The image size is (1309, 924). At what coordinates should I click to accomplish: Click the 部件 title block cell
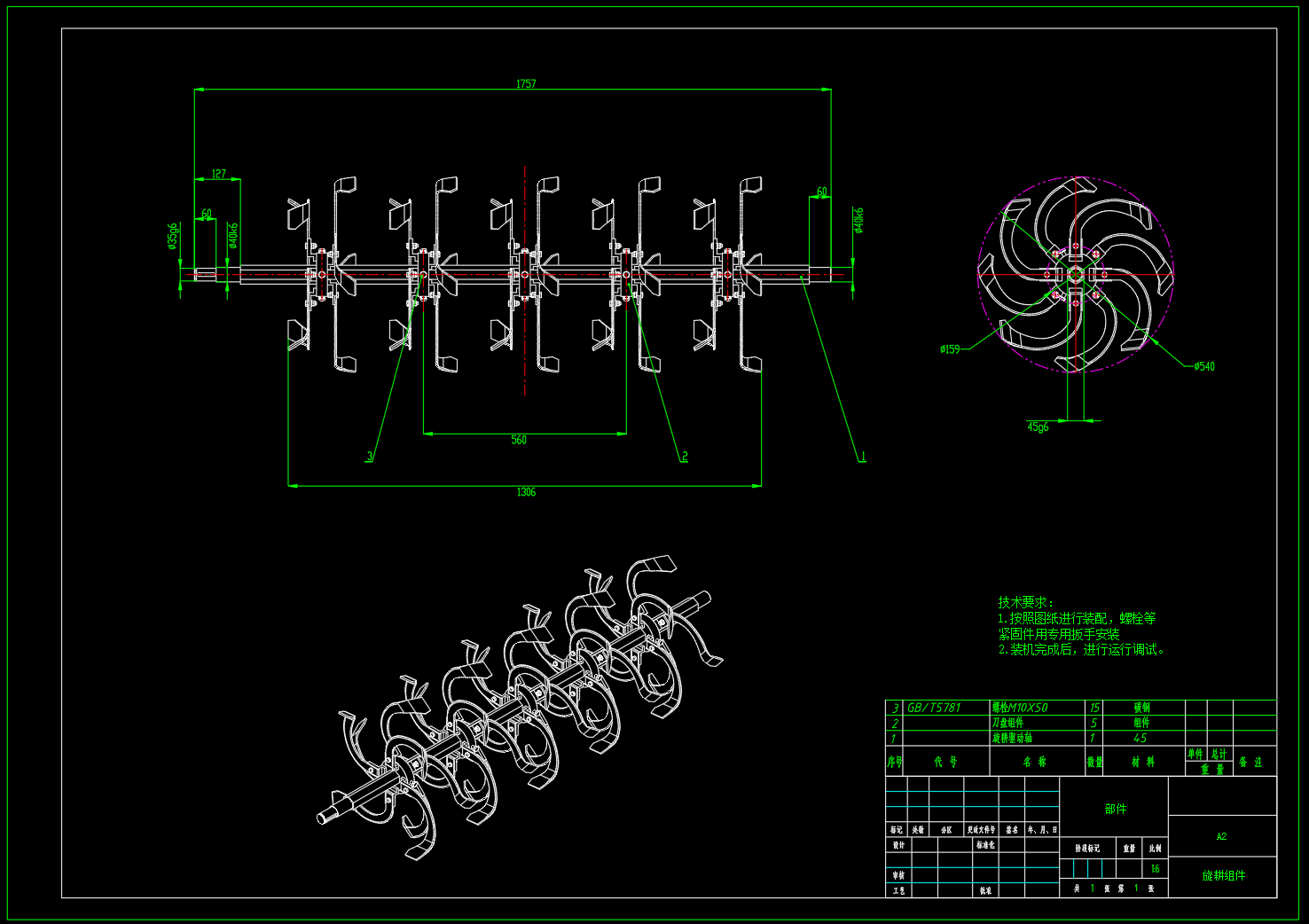(x=1116, y=809)
